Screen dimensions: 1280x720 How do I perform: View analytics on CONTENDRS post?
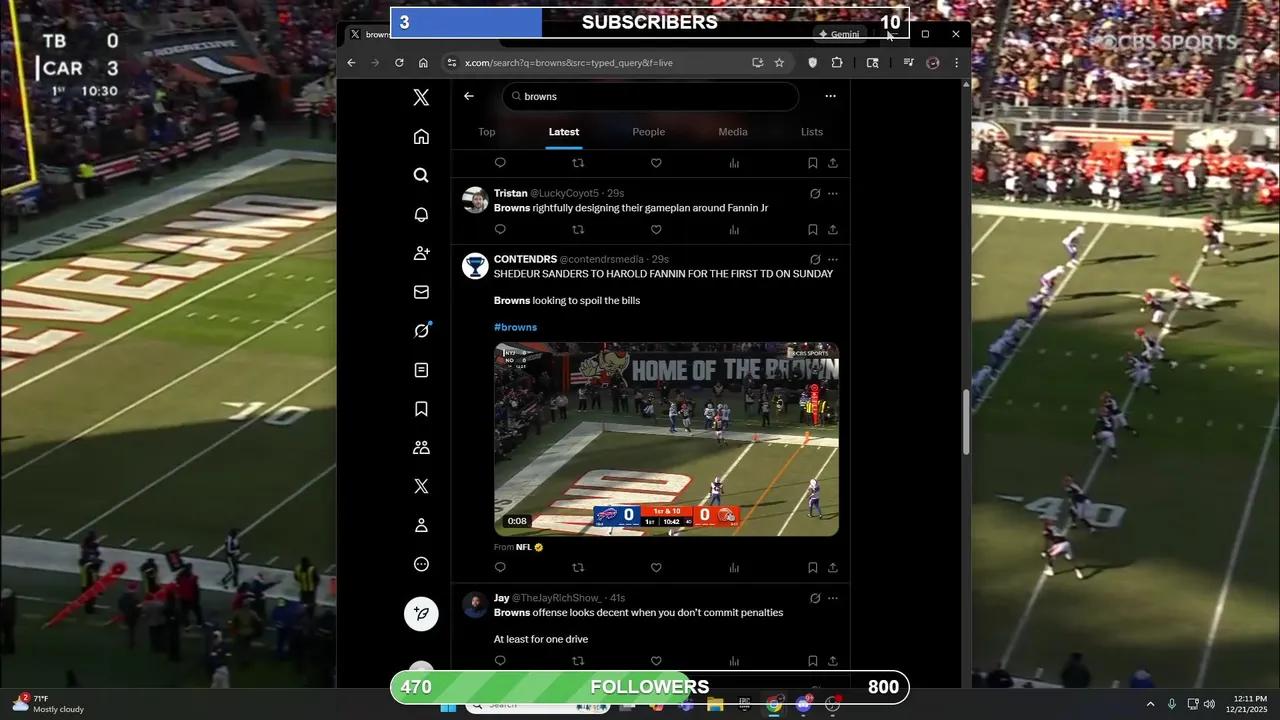[734, 568]
